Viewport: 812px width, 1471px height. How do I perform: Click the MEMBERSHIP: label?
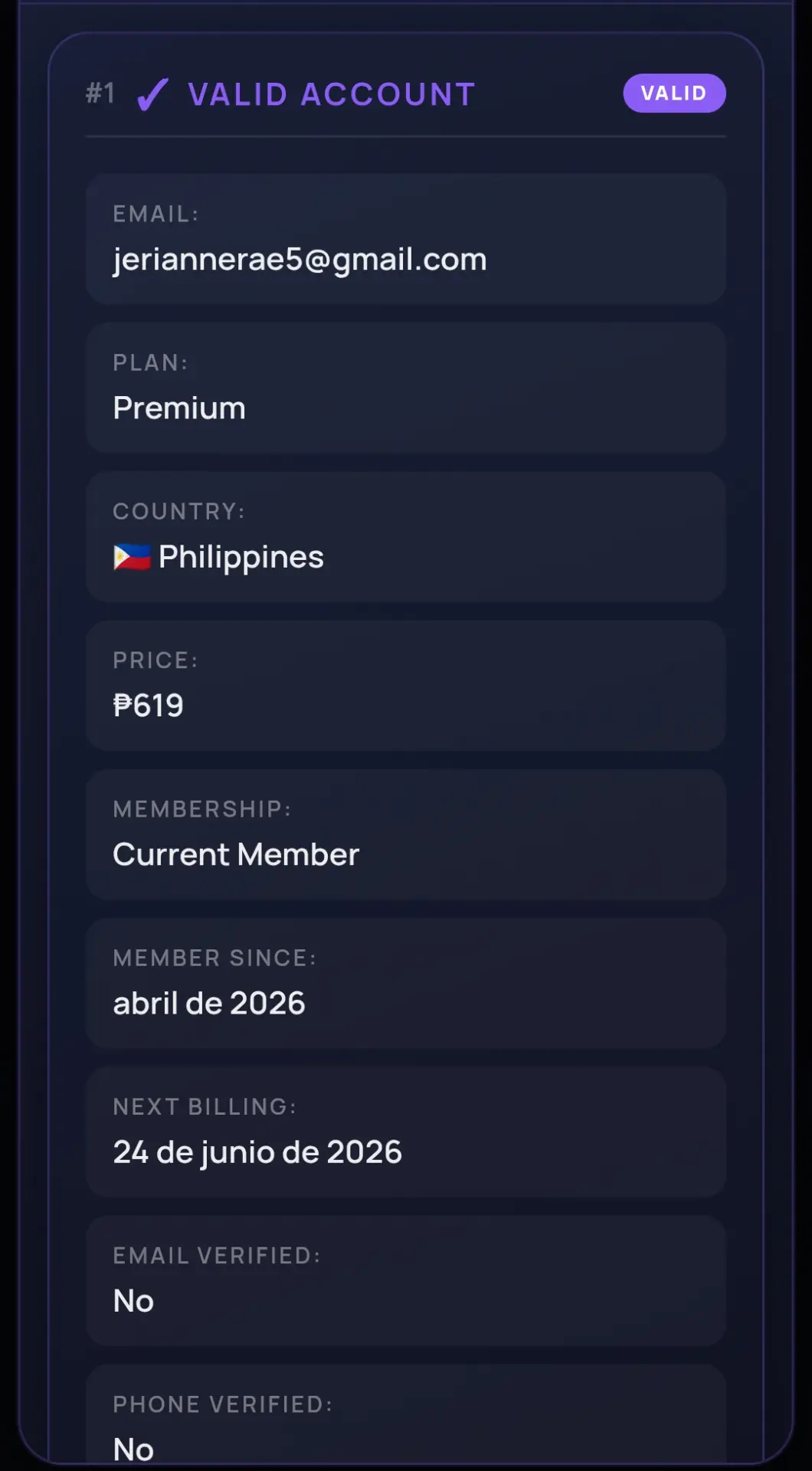tap(202, 809)
